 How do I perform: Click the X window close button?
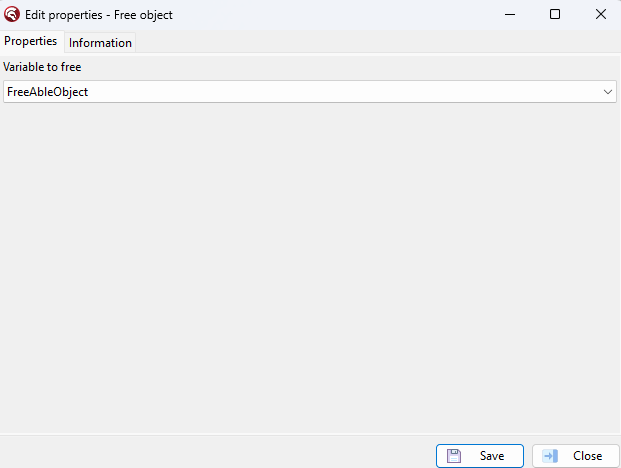tap(600, 15)
